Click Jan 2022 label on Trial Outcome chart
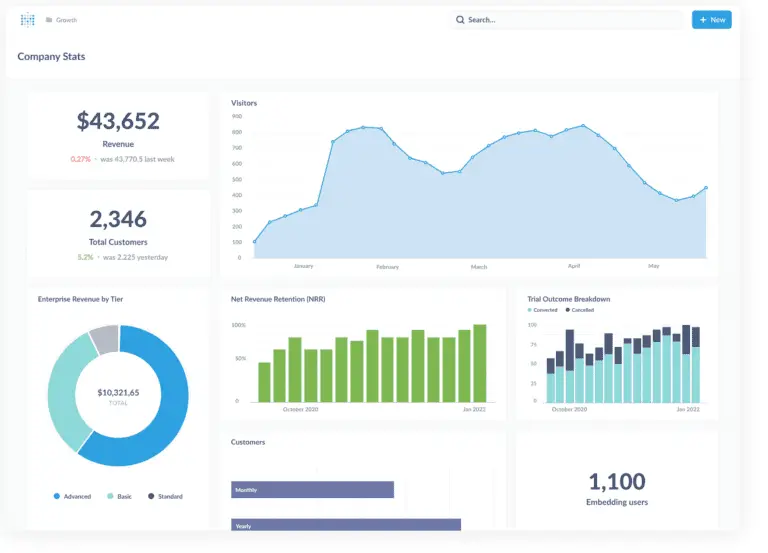 click(x=688, y=409)
